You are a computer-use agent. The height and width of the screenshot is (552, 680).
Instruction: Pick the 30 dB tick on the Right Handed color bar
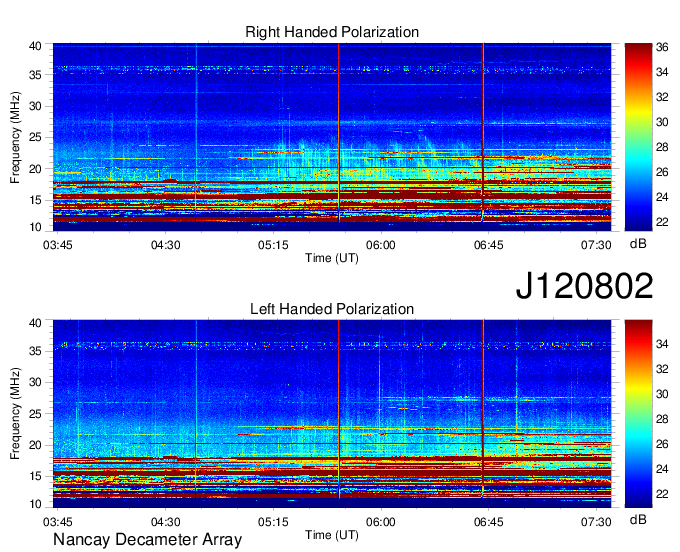pos(662,122)
